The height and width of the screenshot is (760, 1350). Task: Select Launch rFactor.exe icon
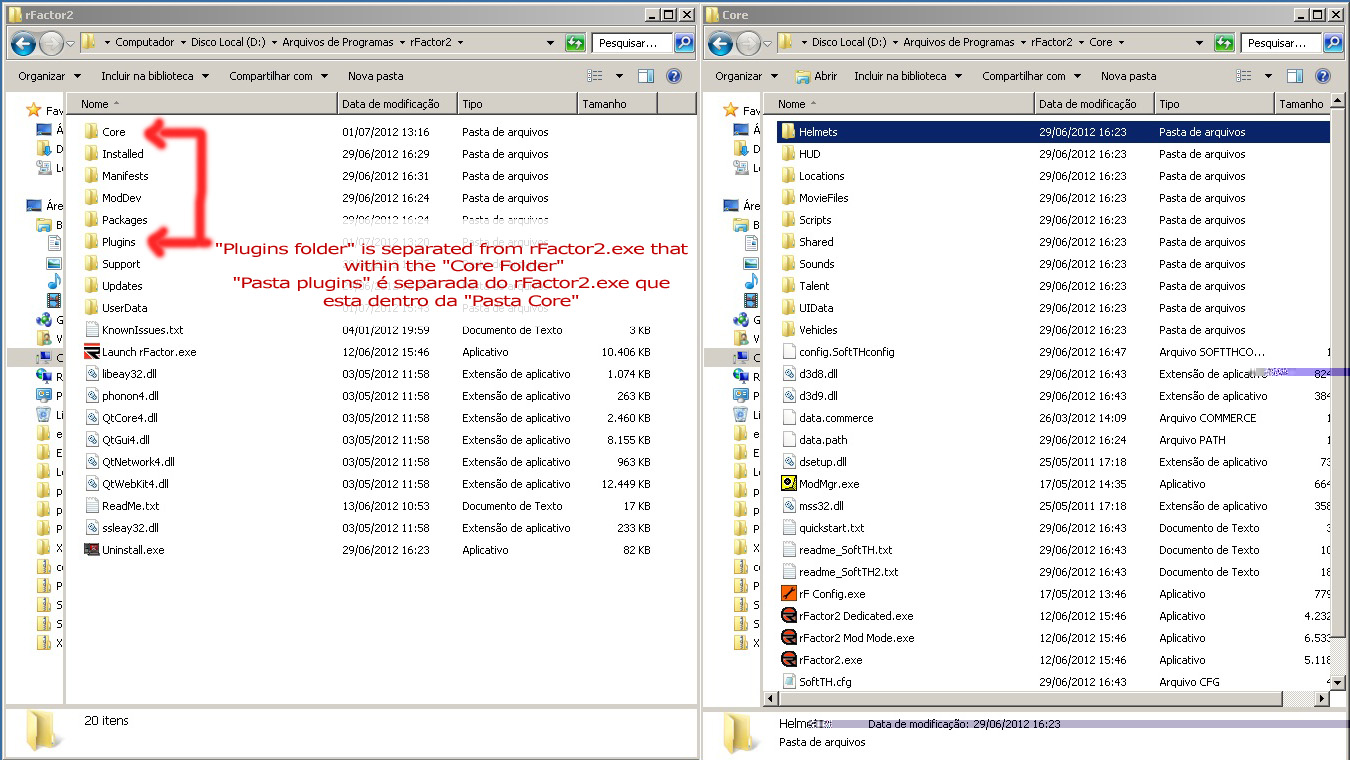pyautogui.click(x=91, y=352)
